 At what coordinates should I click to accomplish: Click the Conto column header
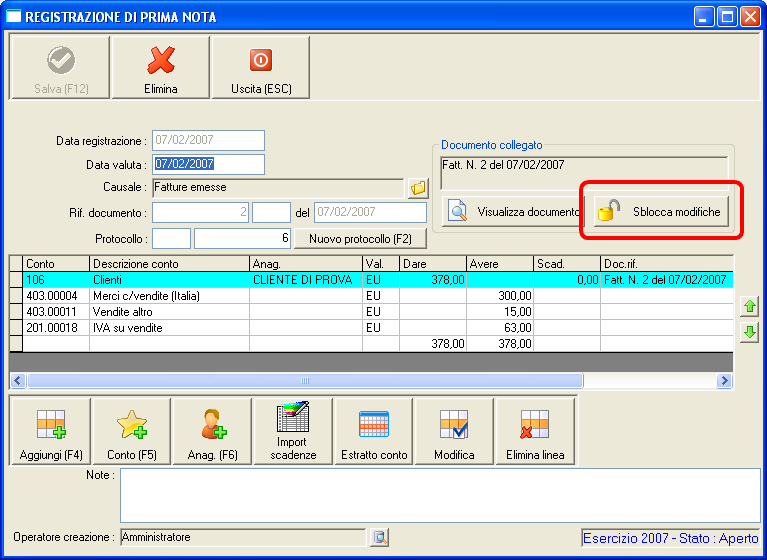pos(56,264)
